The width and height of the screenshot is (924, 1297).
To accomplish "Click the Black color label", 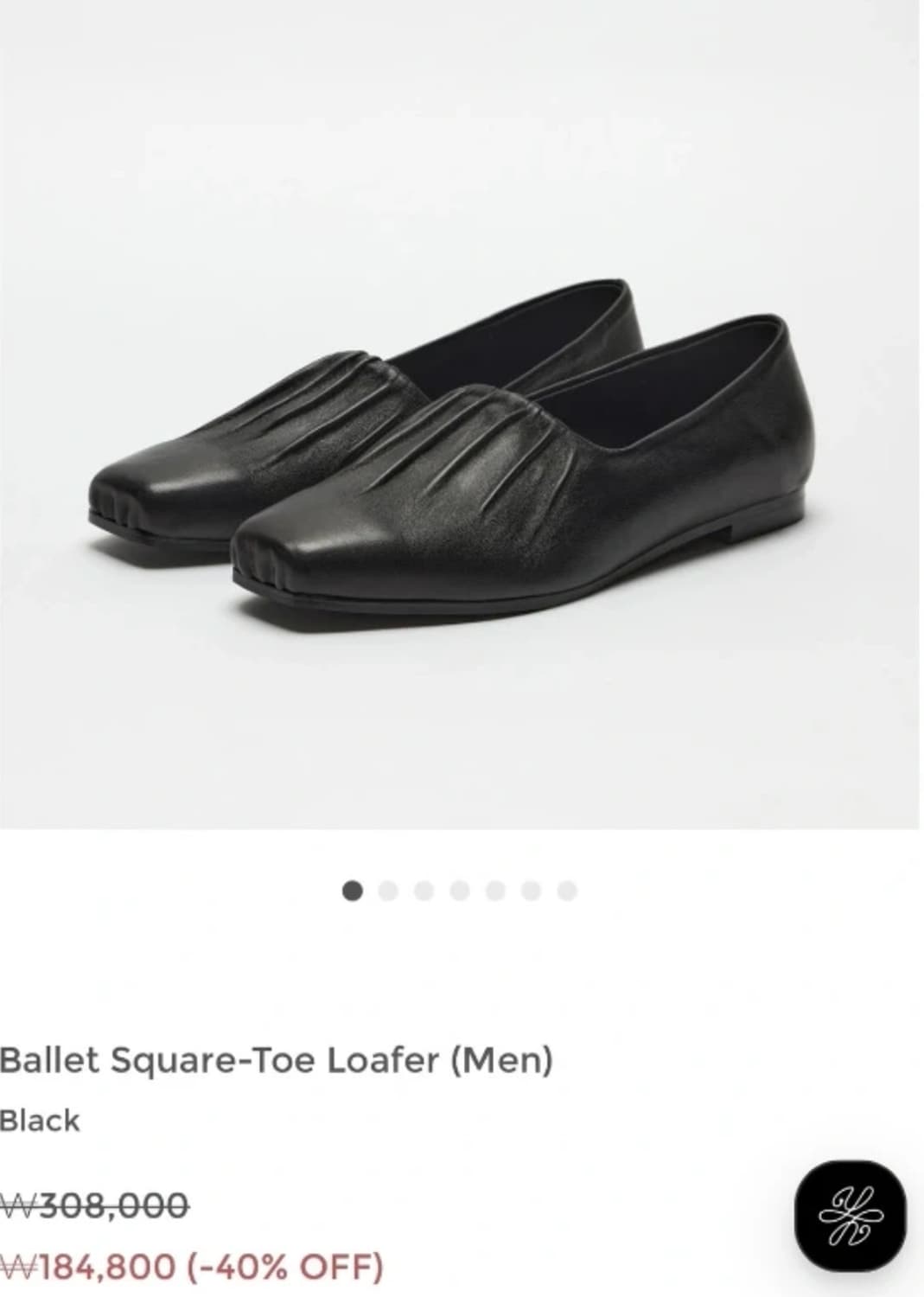I will coord(40,1121).
